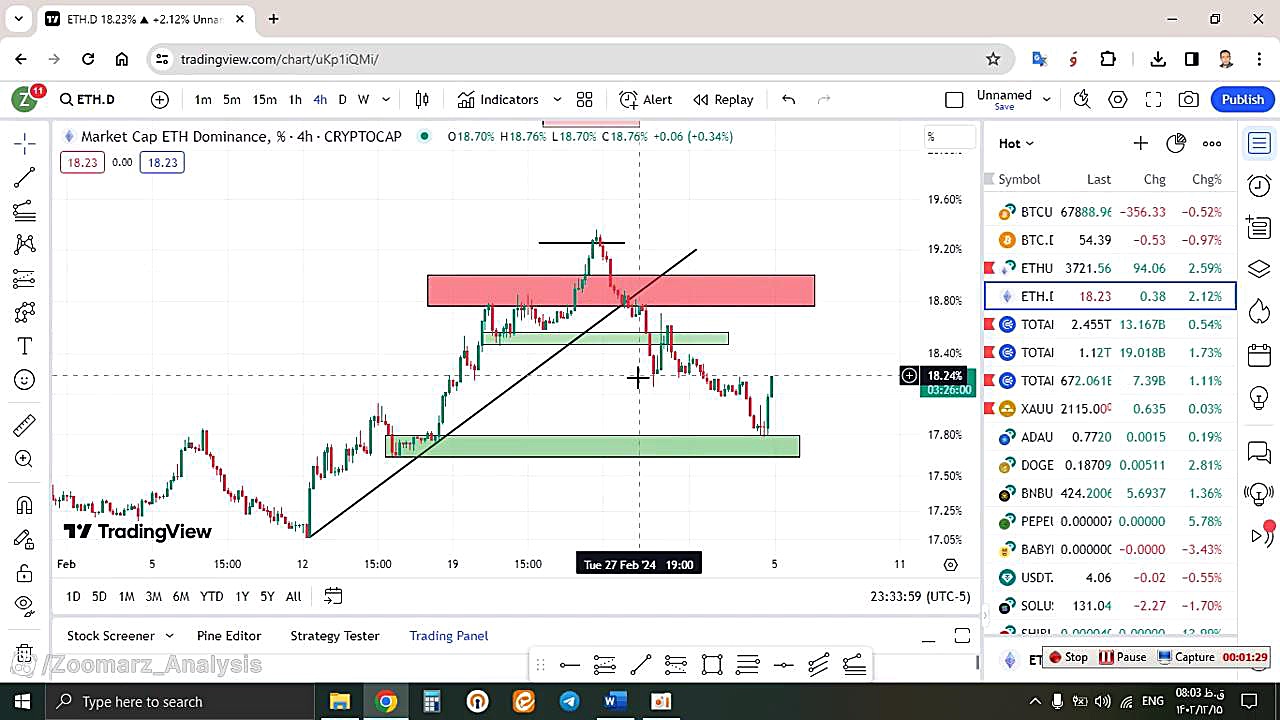
Task: Select the ruler measure tool
Action: click(25, 426)
